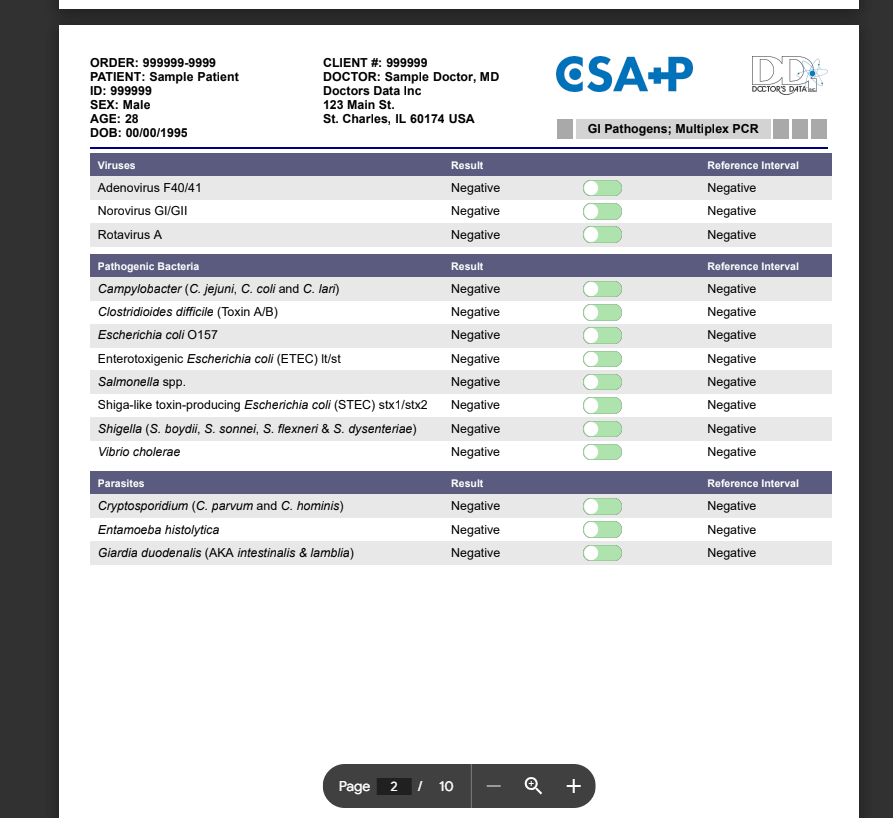Viewport: 893px width, 818px height.
Task: Toggle the Cryptosporidium result switch
Action: [x=602, y=506]
